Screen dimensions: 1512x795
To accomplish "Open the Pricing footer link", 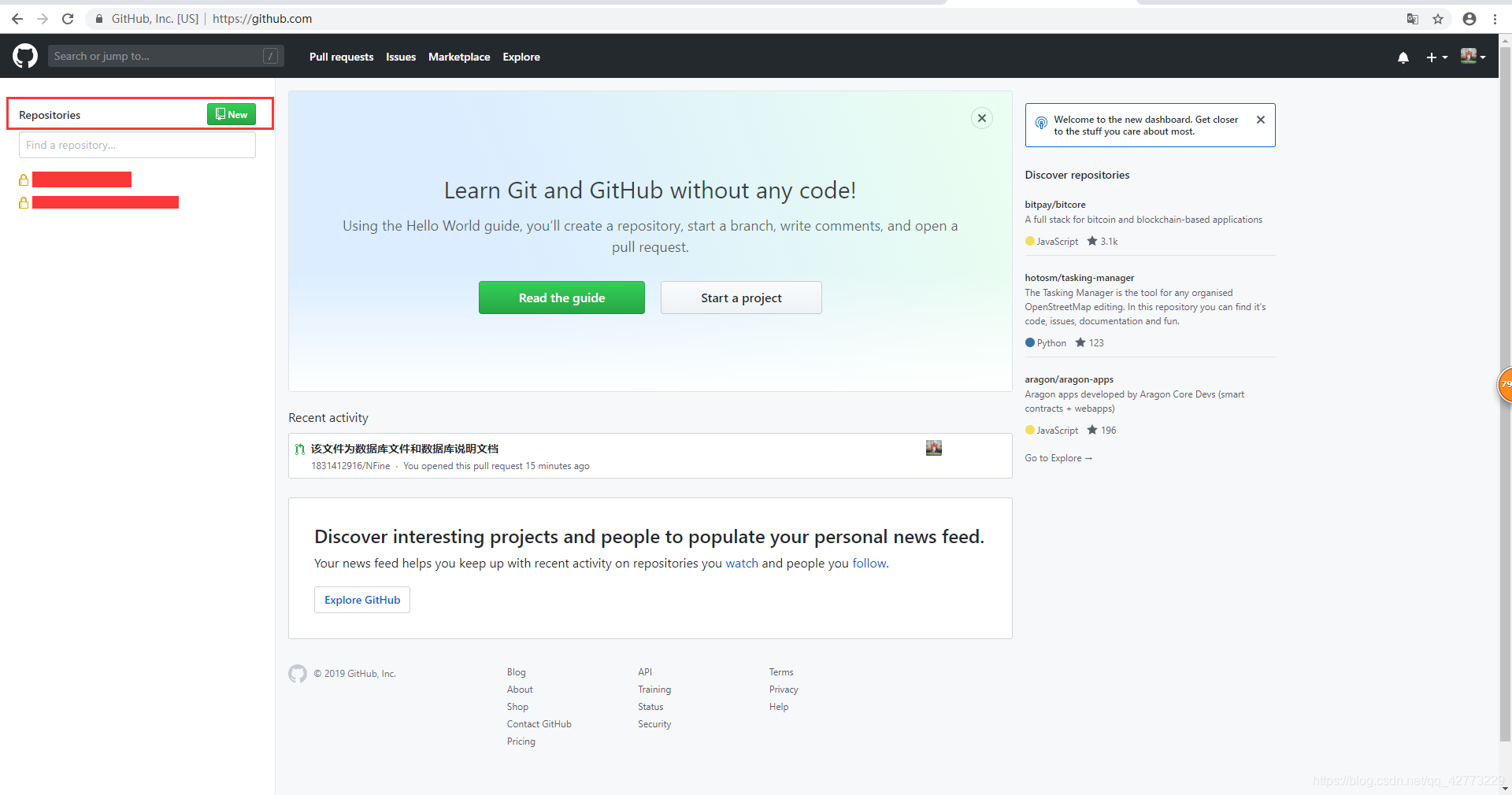I will (x=521, y=741).
